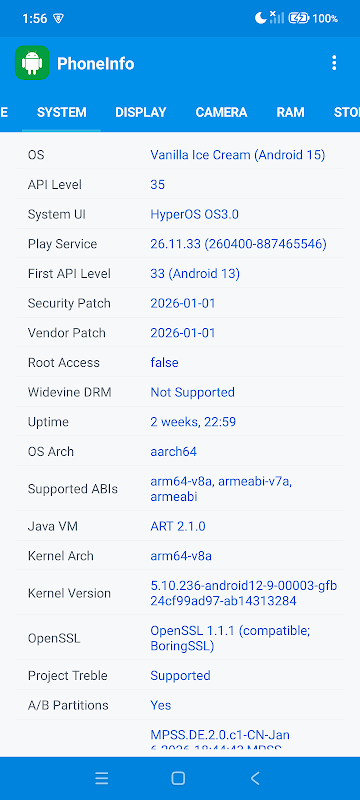Tap the home navigation button

[x=178, y=778]
